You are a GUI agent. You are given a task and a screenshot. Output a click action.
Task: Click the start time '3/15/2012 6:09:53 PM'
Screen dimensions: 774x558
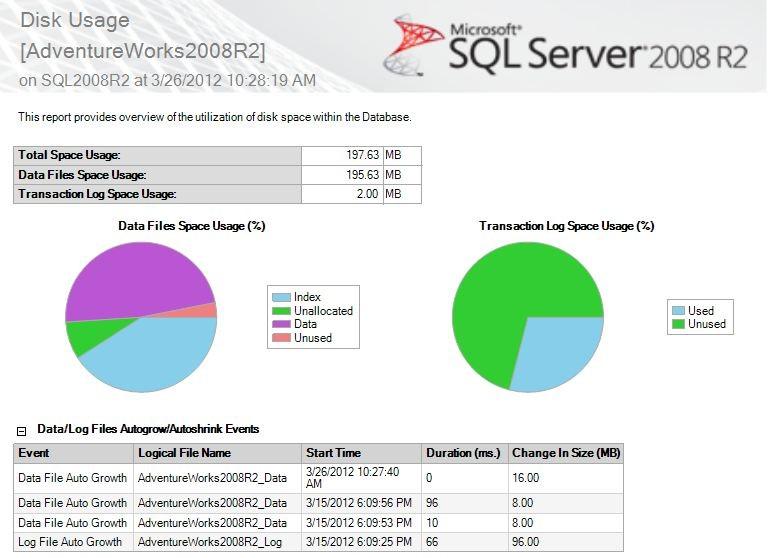[359, 522]
